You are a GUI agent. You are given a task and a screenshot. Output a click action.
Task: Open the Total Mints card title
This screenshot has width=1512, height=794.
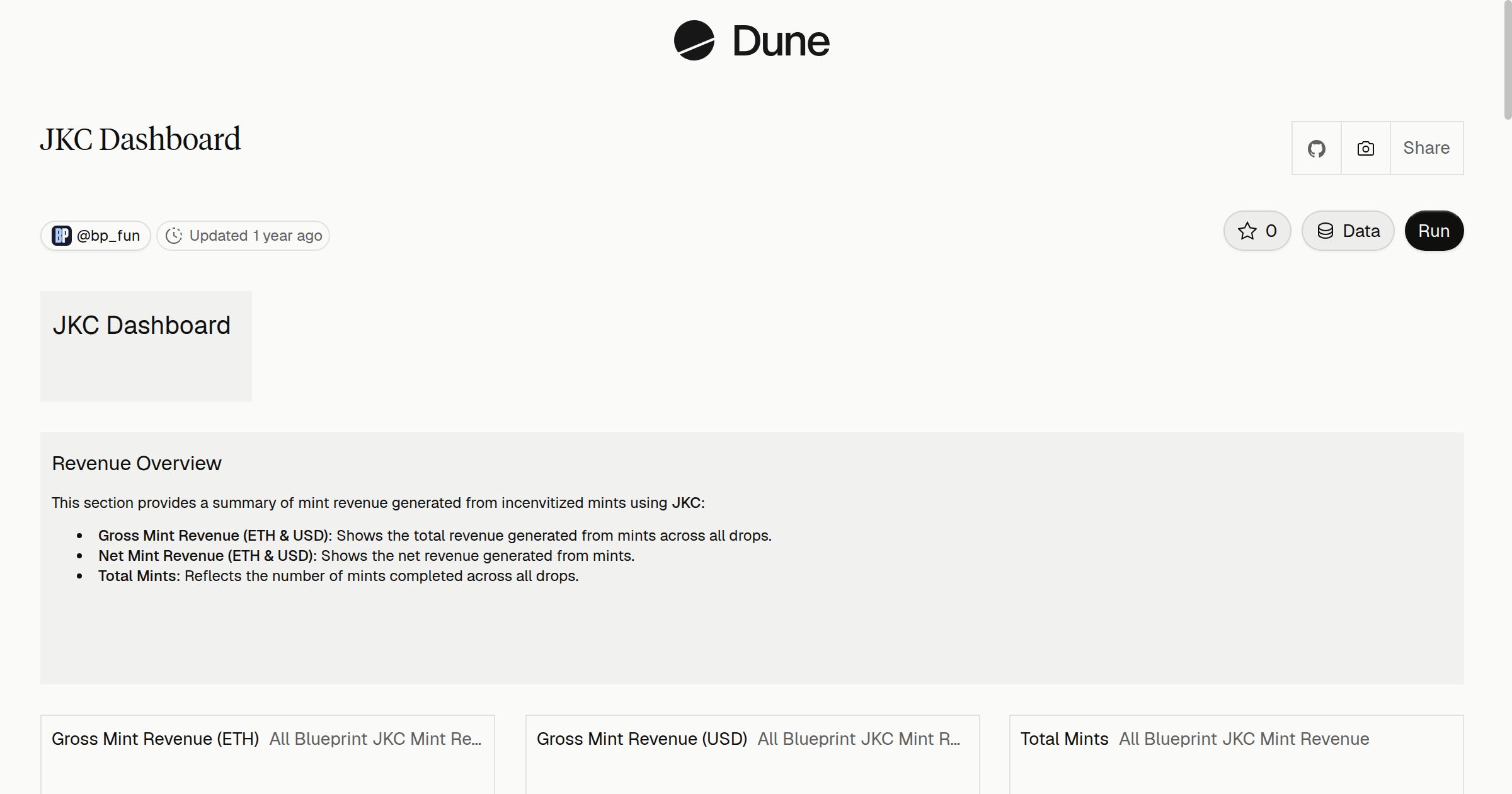tap(1065, 739)
